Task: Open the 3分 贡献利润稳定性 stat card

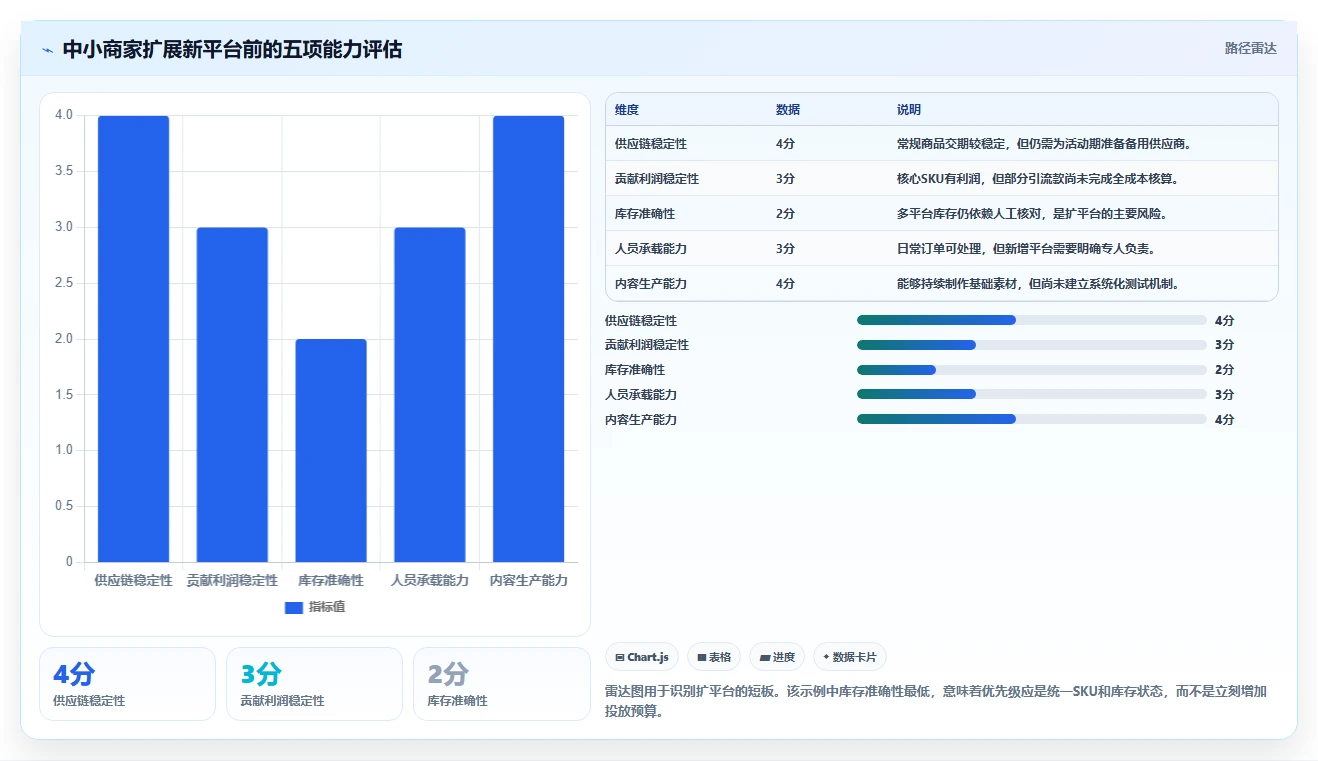Action: click(x=314, y=684)
